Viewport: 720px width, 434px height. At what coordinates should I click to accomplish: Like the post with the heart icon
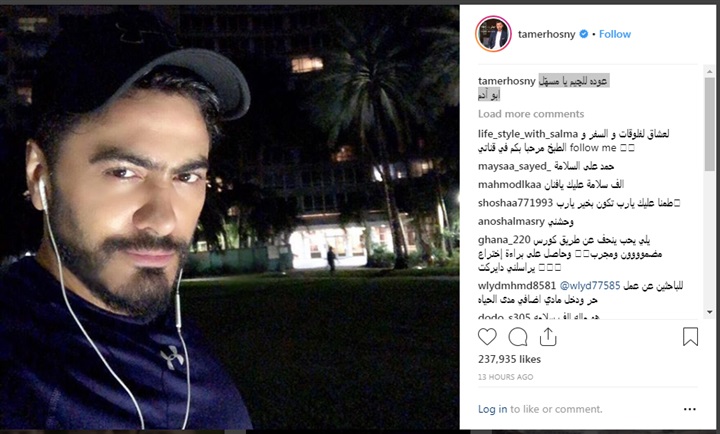point(487,337)
